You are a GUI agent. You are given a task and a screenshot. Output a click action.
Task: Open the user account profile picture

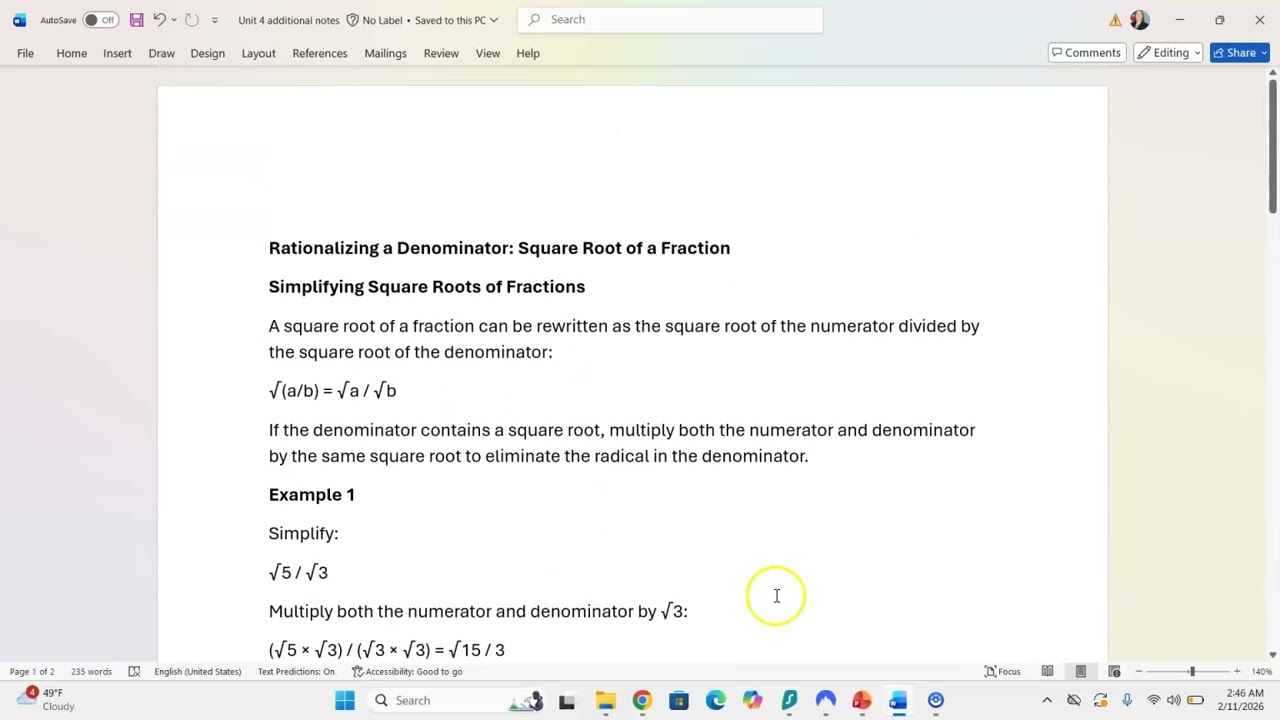(1139, 20)
